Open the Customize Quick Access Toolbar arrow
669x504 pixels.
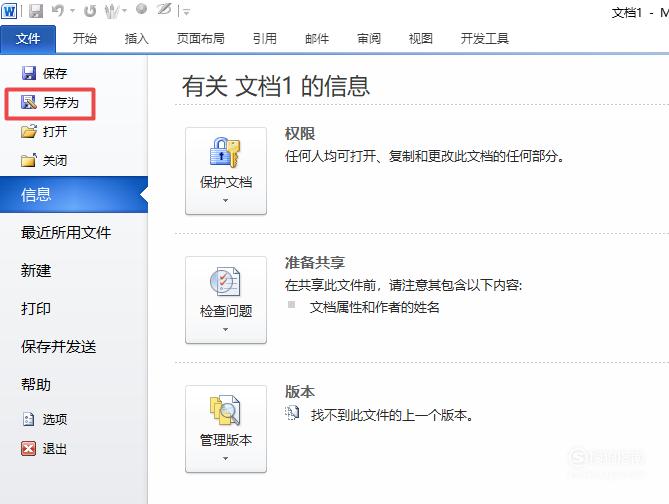pos(186,12)
